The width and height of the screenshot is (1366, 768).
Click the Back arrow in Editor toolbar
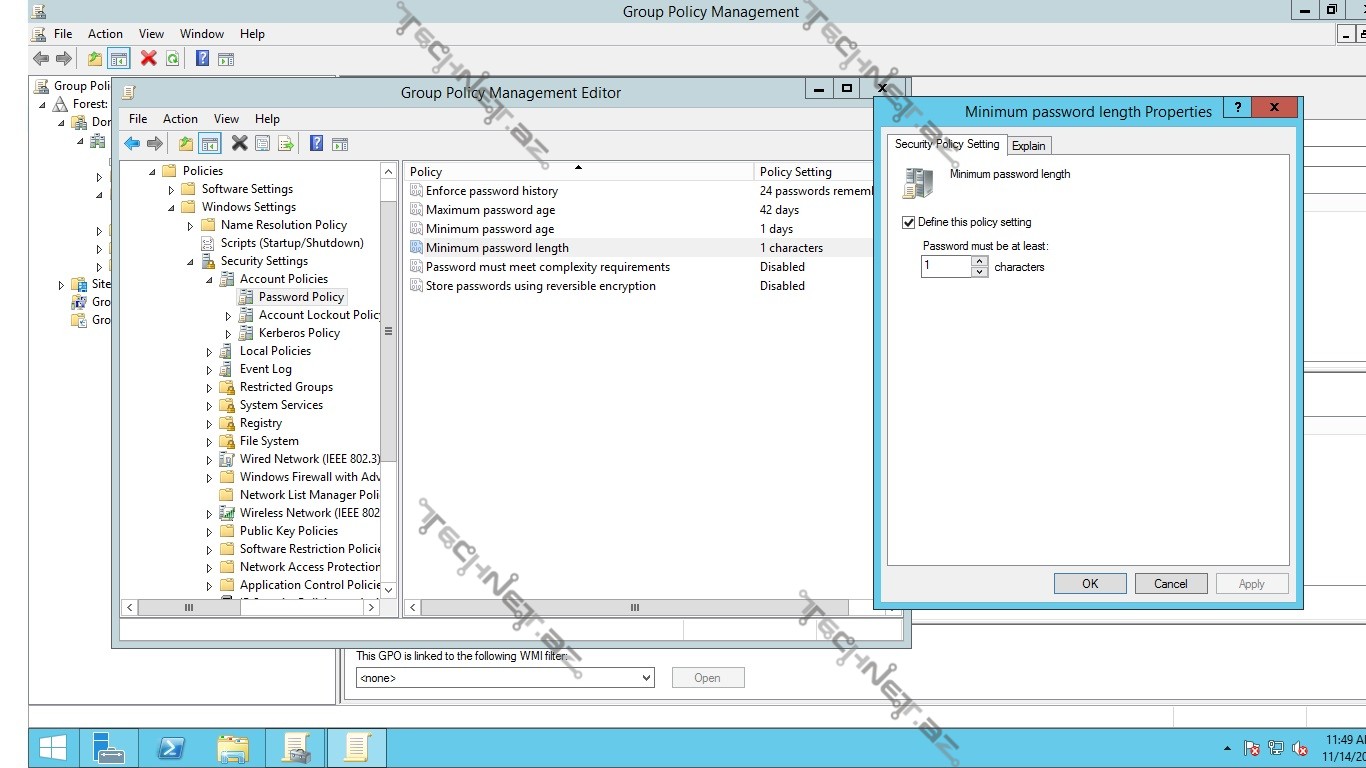tap(132, 144)
